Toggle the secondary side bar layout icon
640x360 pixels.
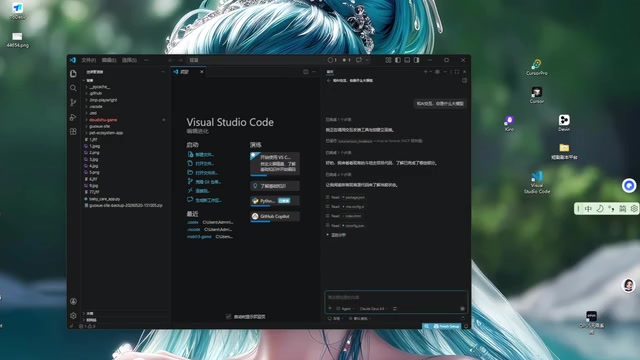[416, 60]
